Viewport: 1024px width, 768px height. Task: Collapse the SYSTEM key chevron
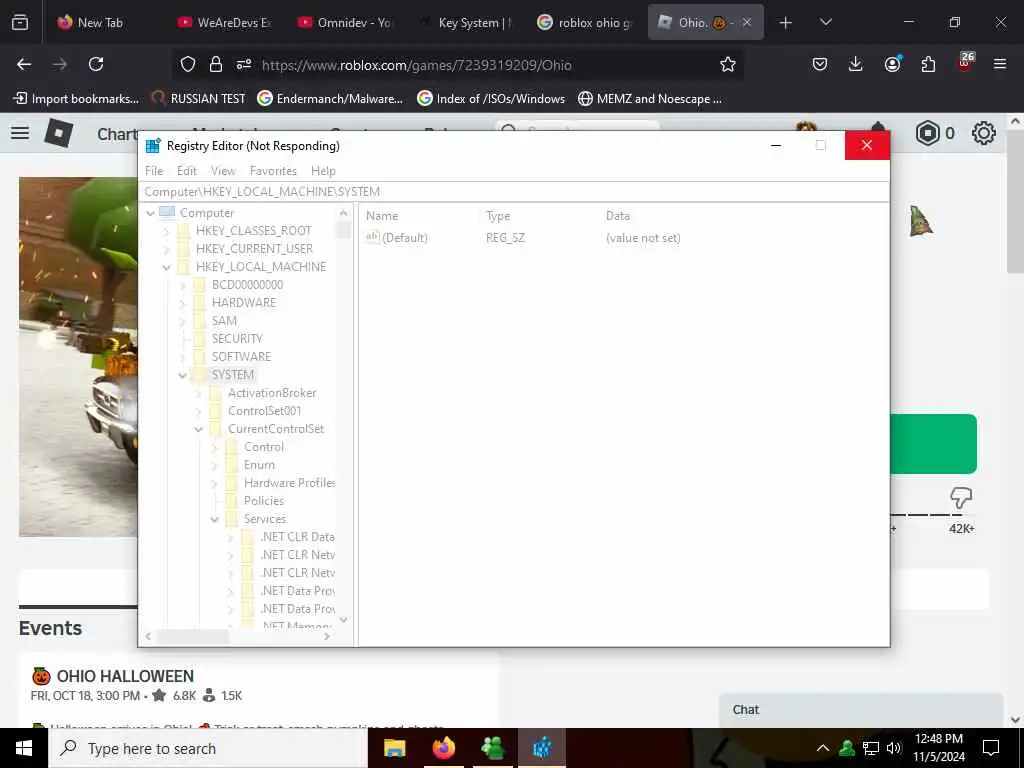(x=183, y=375)
